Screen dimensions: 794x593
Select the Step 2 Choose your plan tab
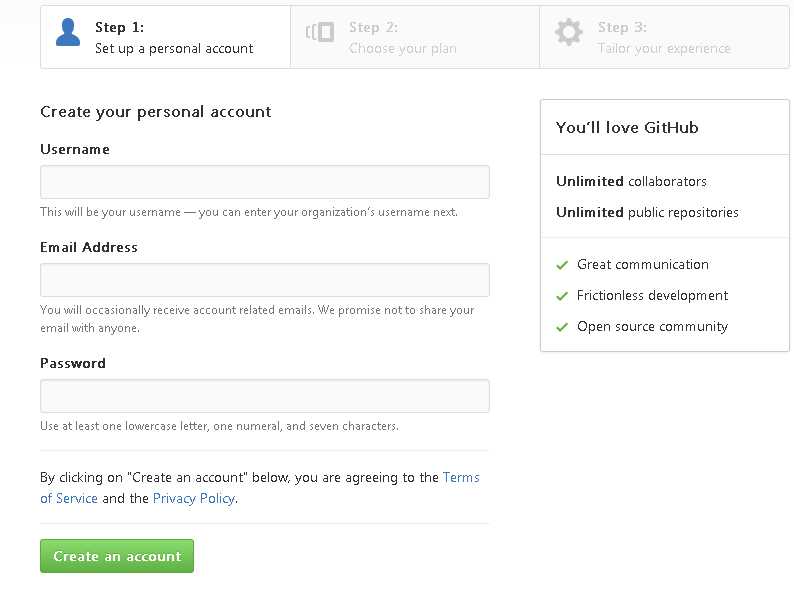point(415,37)
